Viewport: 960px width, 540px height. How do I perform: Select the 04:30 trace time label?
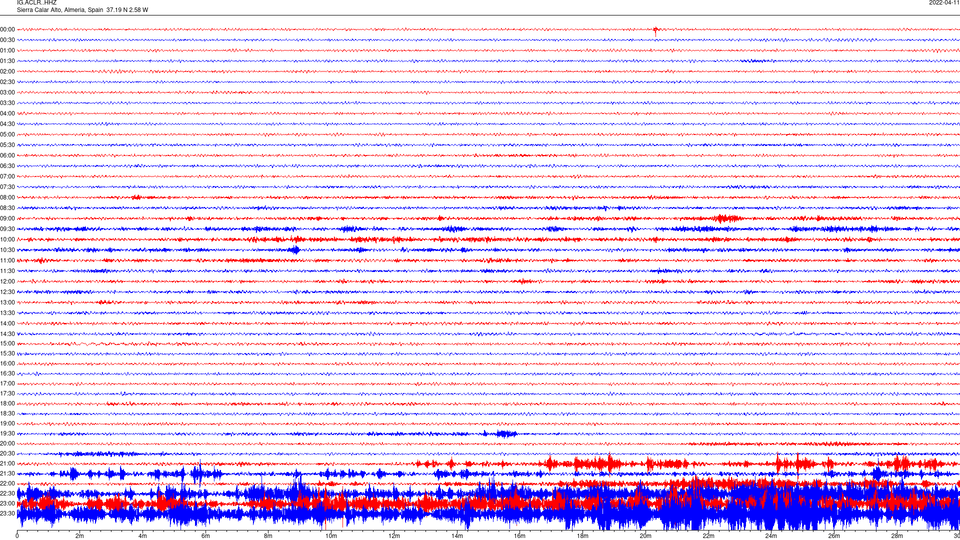[7, 124]
